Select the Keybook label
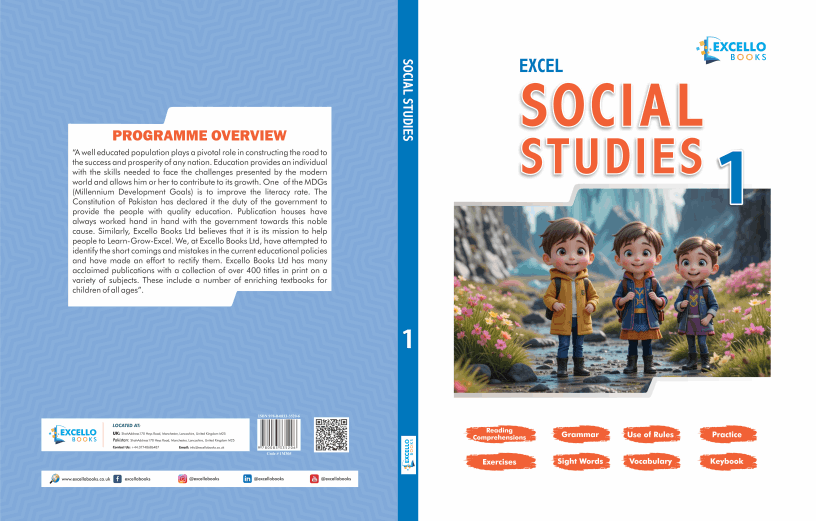 pos(726,462)
